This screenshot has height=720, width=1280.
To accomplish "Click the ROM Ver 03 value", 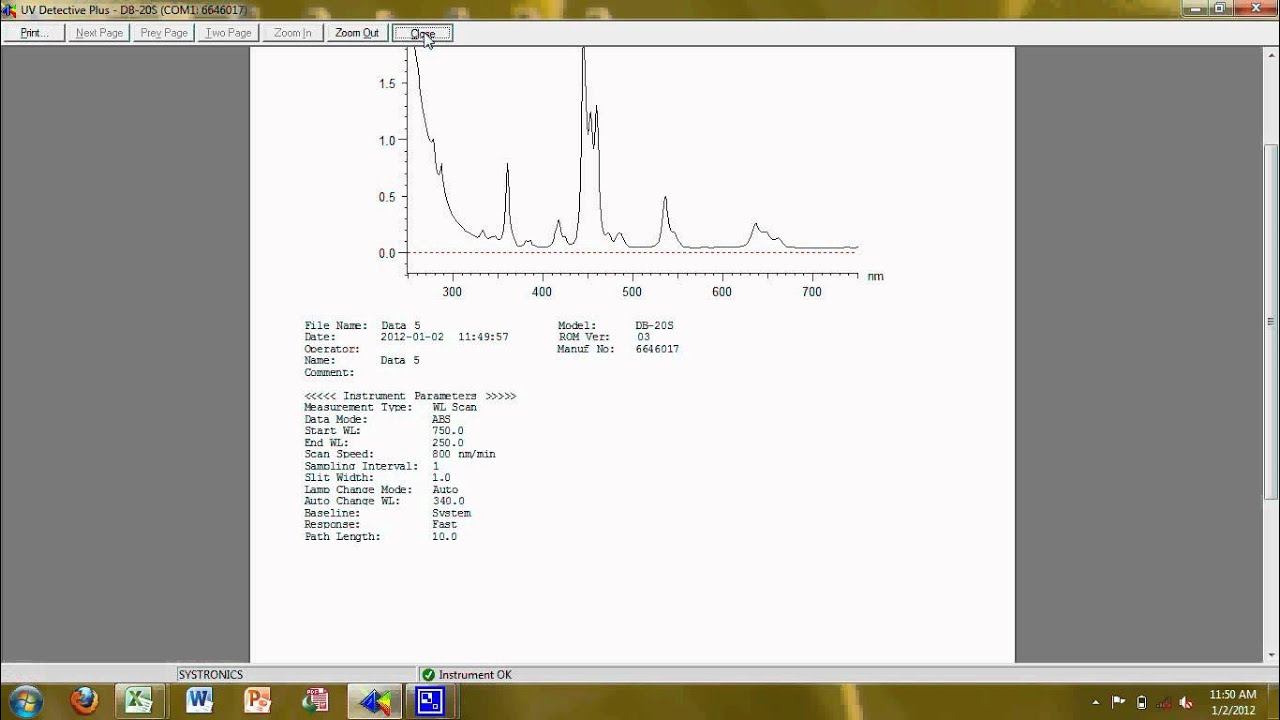I will pos(643,338).
